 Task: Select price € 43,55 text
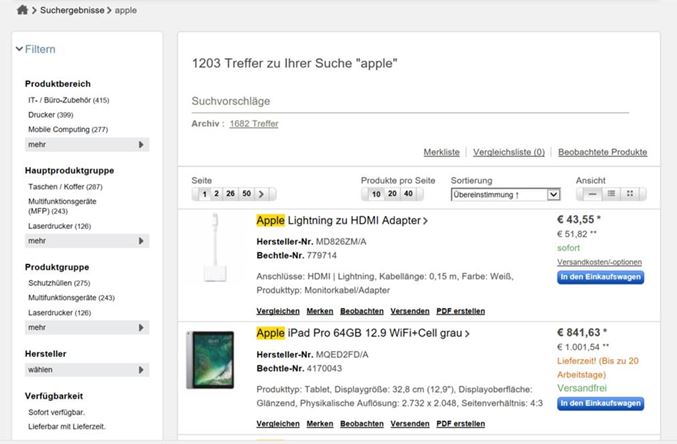tap(579, 220)
